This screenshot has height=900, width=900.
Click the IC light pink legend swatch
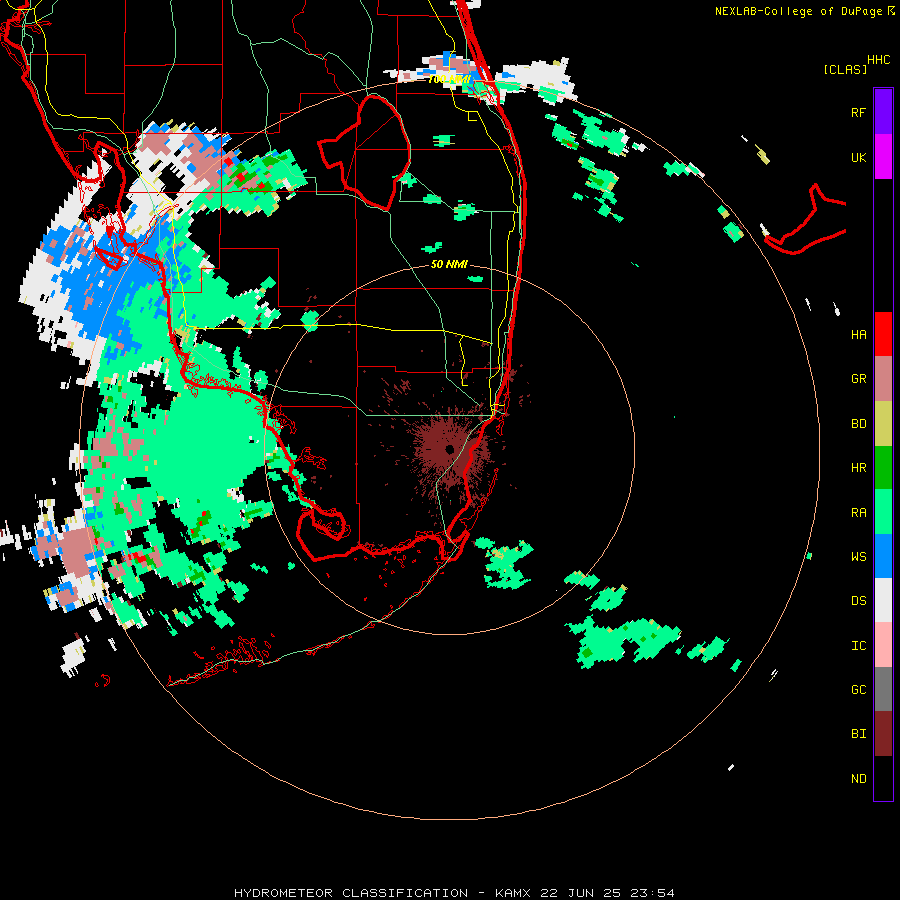point(883,645)
